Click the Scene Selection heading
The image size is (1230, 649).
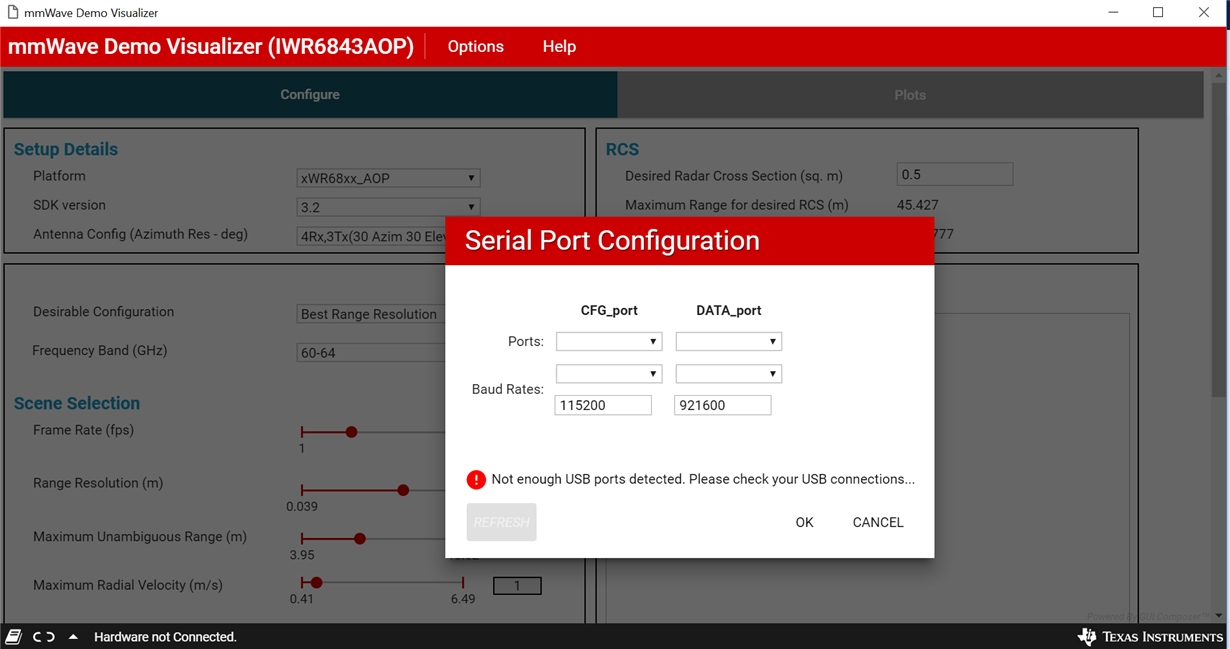77,403
